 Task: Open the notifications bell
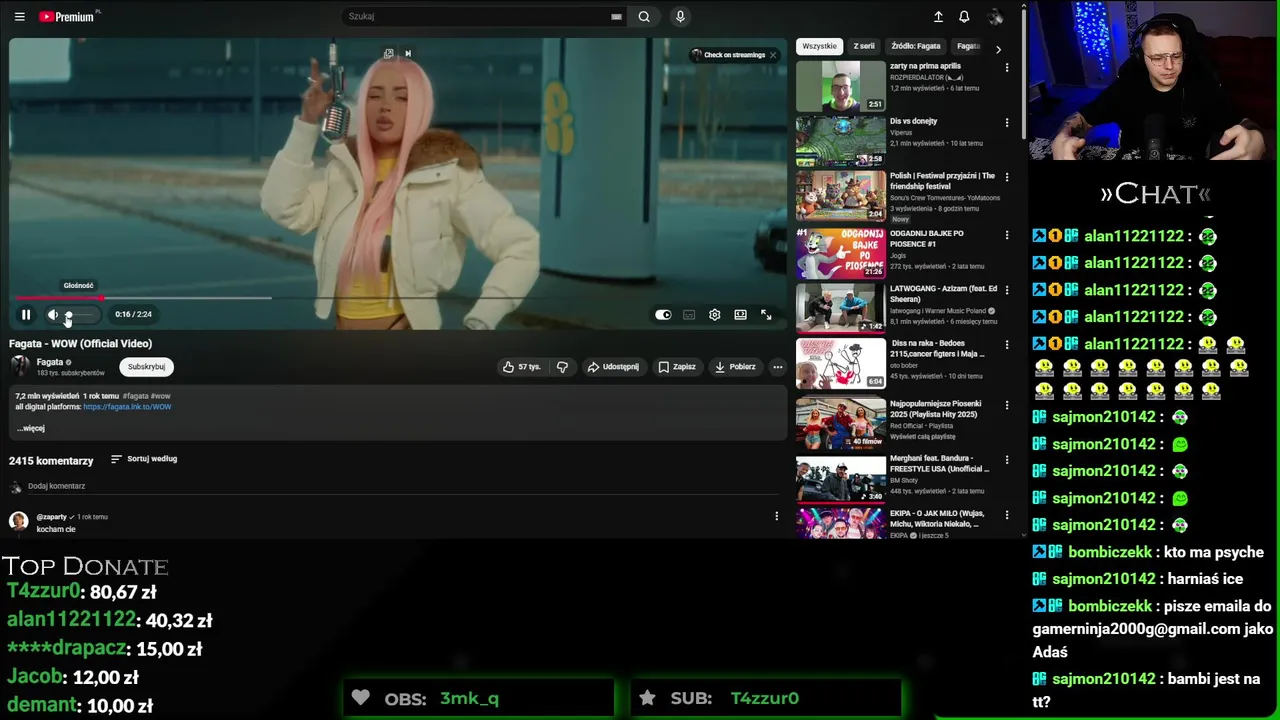tap(964, 16)
